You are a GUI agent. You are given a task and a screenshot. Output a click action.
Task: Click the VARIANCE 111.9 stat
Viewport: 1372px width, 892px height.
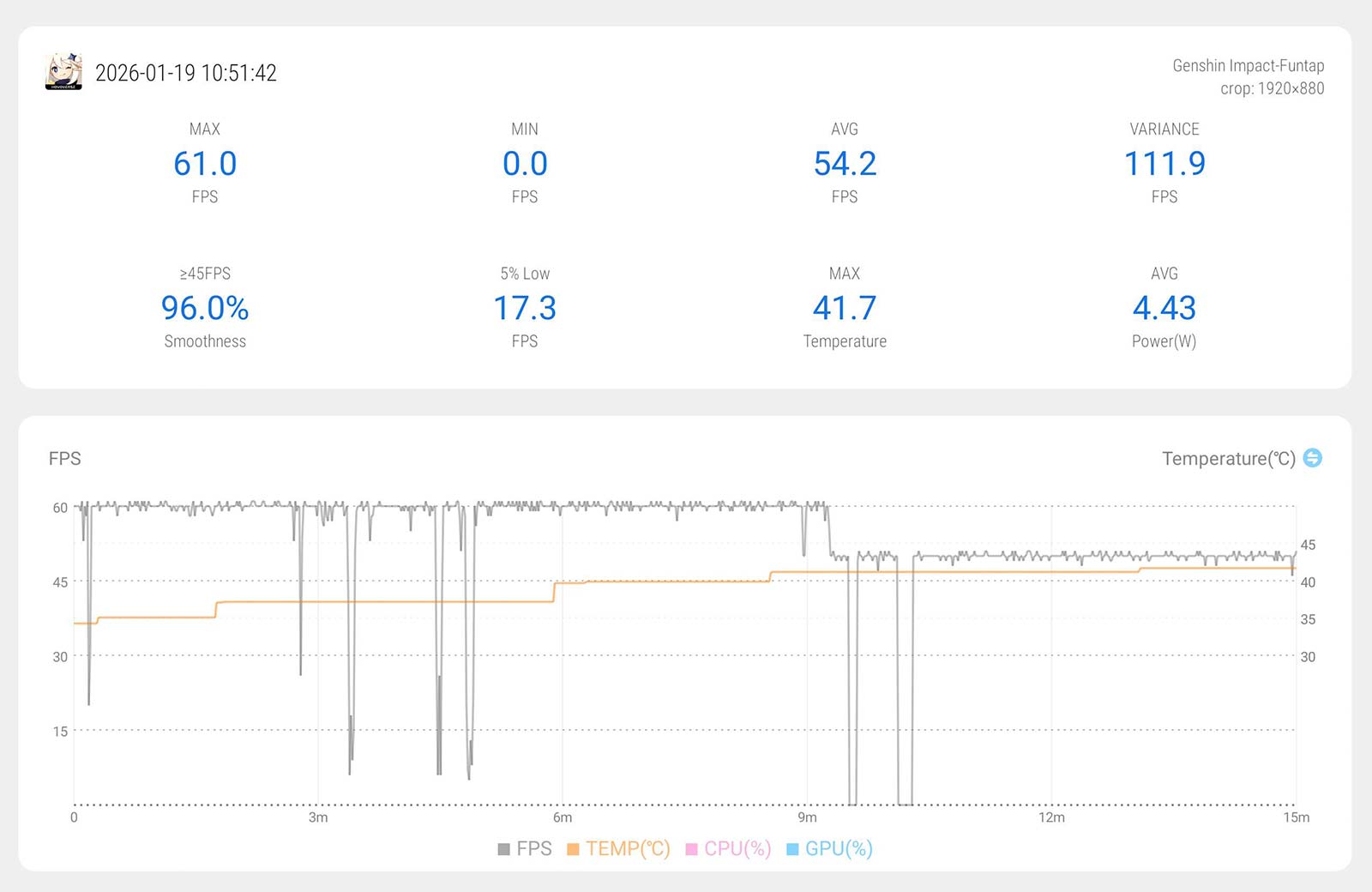pyautogui.click(x=1164, y=164)
